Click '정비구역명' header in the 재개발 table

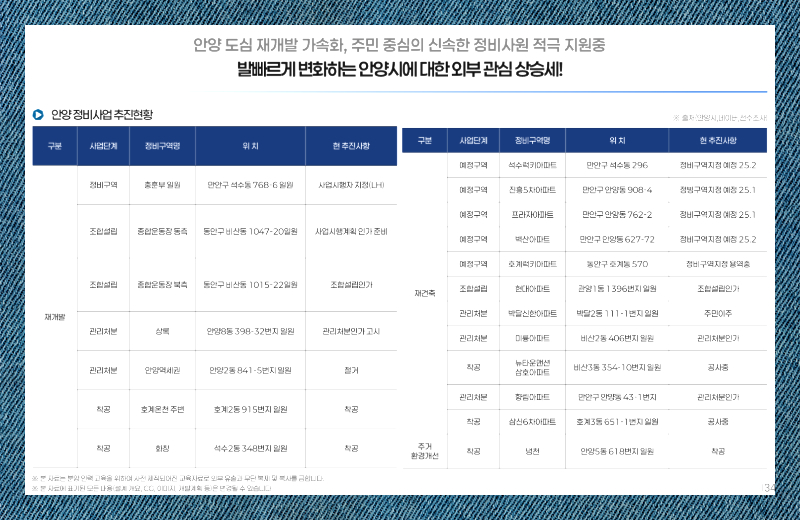162,146
